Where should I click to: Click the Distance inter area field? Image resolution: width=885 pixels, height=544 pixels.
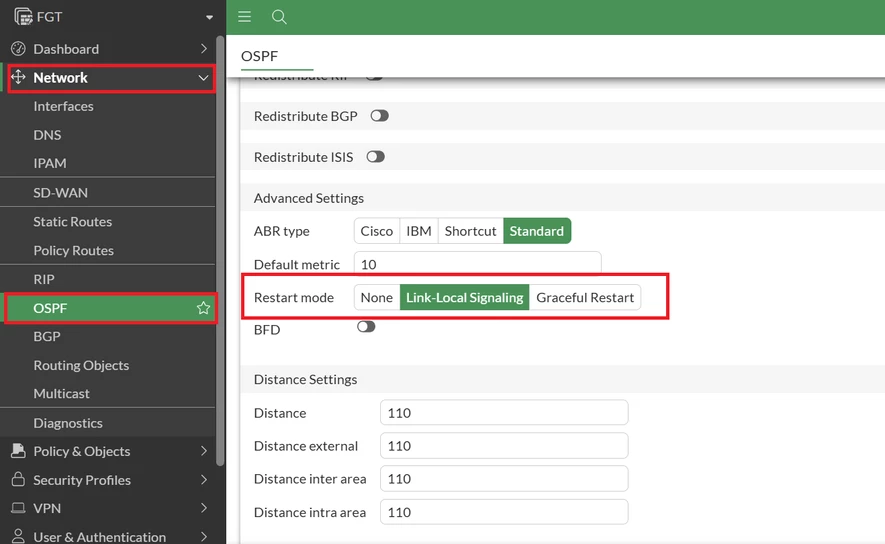click(504, 479)
